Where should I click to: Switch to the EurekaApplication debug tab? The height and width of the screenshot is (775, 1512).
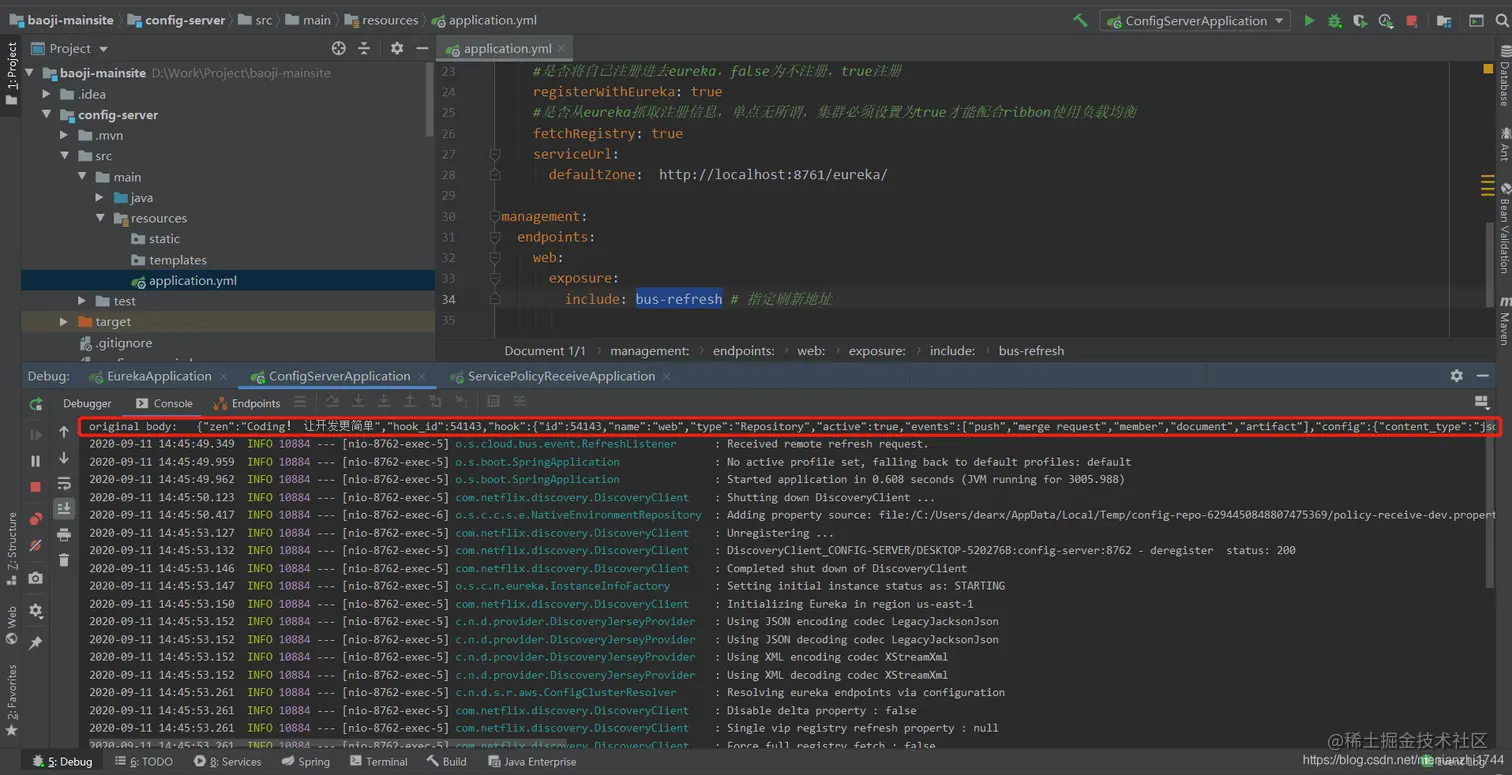(x=158, y=376)
